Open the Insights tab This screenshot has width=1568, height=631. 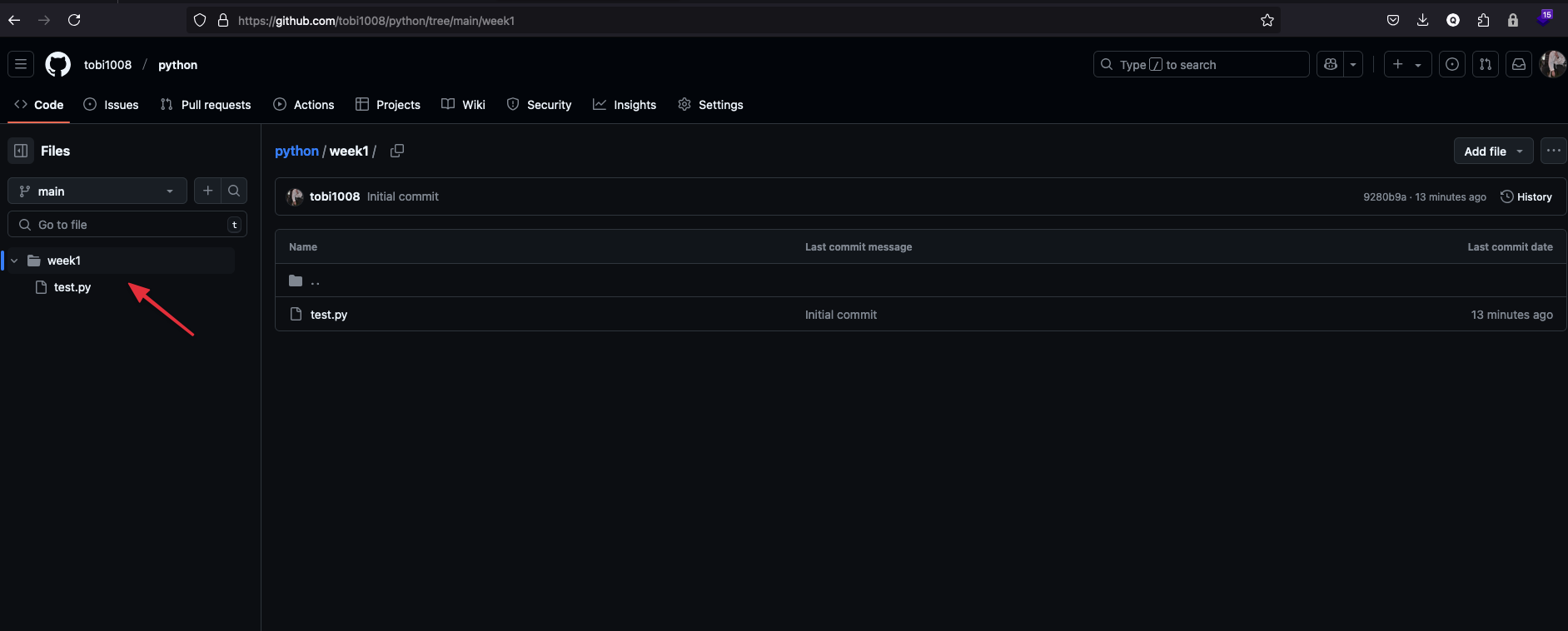pos(625,104)
